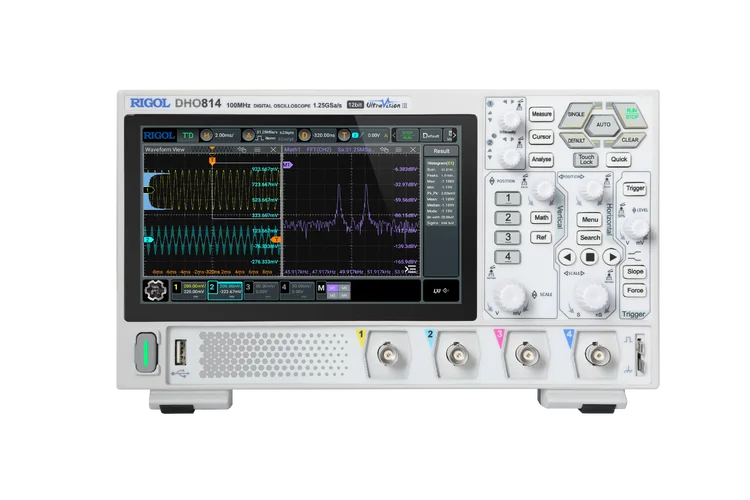Click the large vertical SCALE knob
Image resolution: width=750 pixels, height=500 pixels.
pyautogui.click(x=512, y=295)
